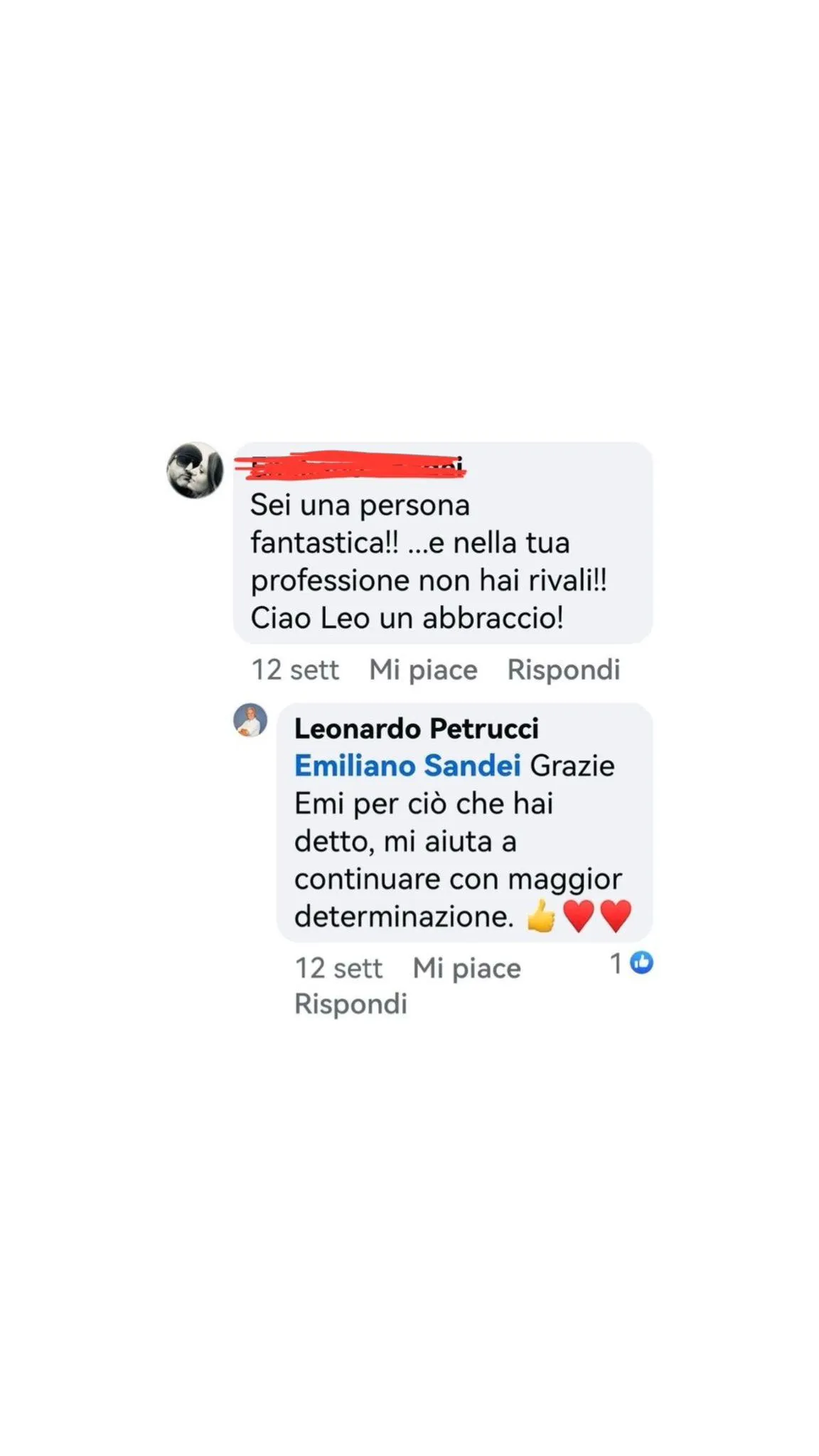The image size is (819, 1456).
Task: Click the yellow thumbs-up emoji in reply
Action: pyautogui.click(x=541, y=916)
